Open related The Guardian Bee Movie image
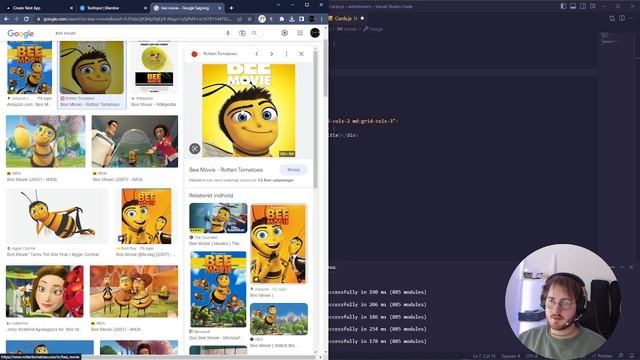640x360 pixels. [x=218, y=218]
